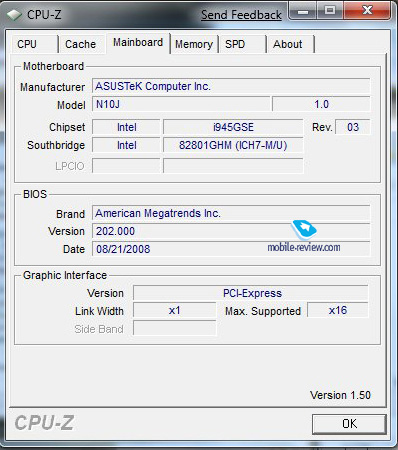
Task: Click the empty LPCIO vendor field
Action: [126, 166]
